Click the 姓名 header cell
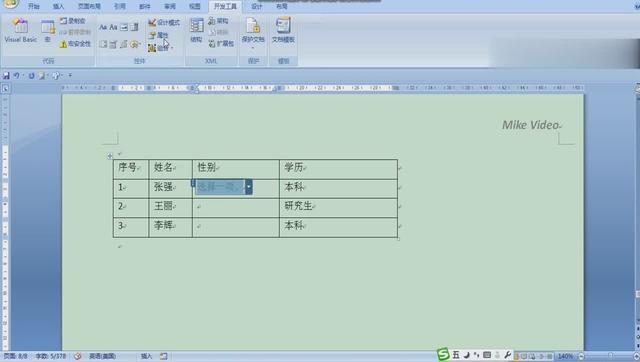 point(171,169)
